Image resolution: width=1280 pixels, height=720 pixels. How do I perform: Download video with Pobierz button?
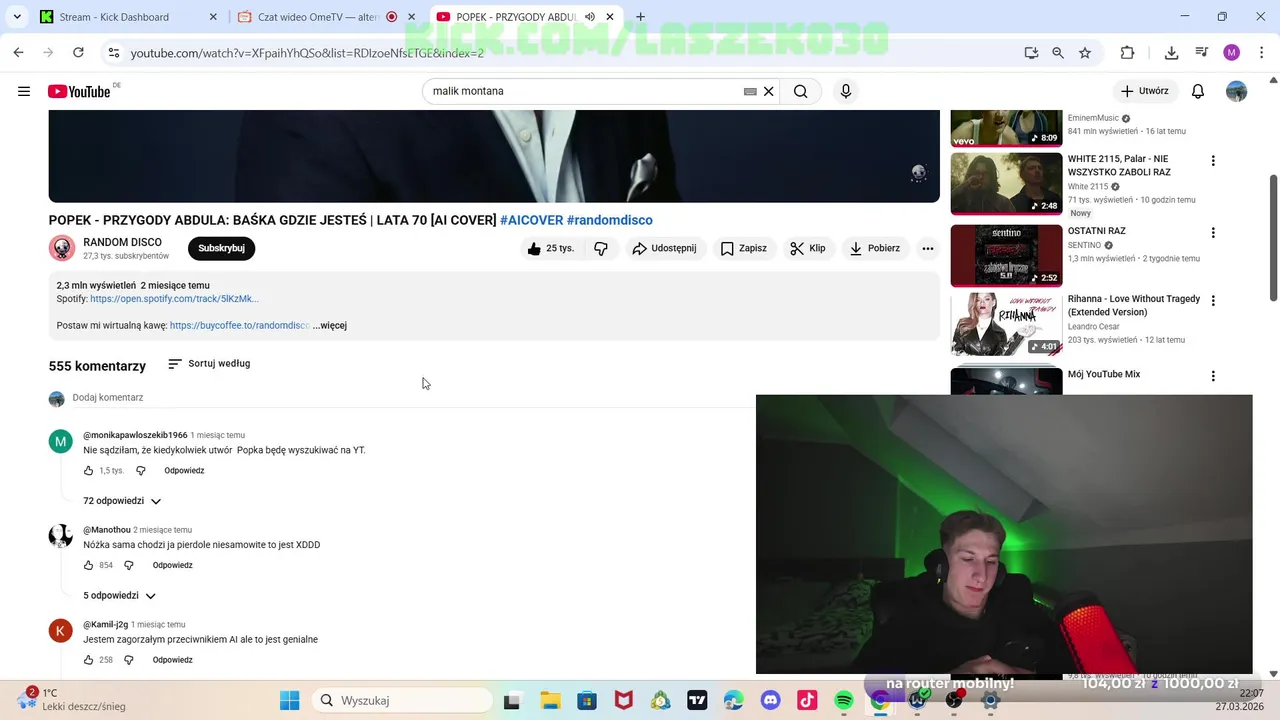tap(874, 248)
